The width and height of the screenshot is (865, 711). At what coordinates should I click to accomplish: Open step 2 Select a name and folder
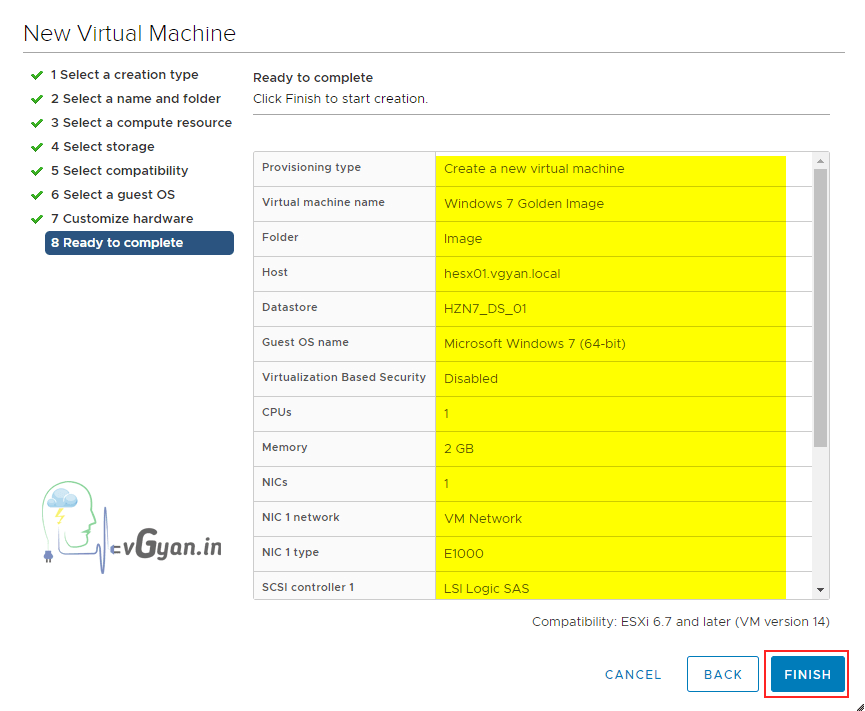[x=135, y=99]
